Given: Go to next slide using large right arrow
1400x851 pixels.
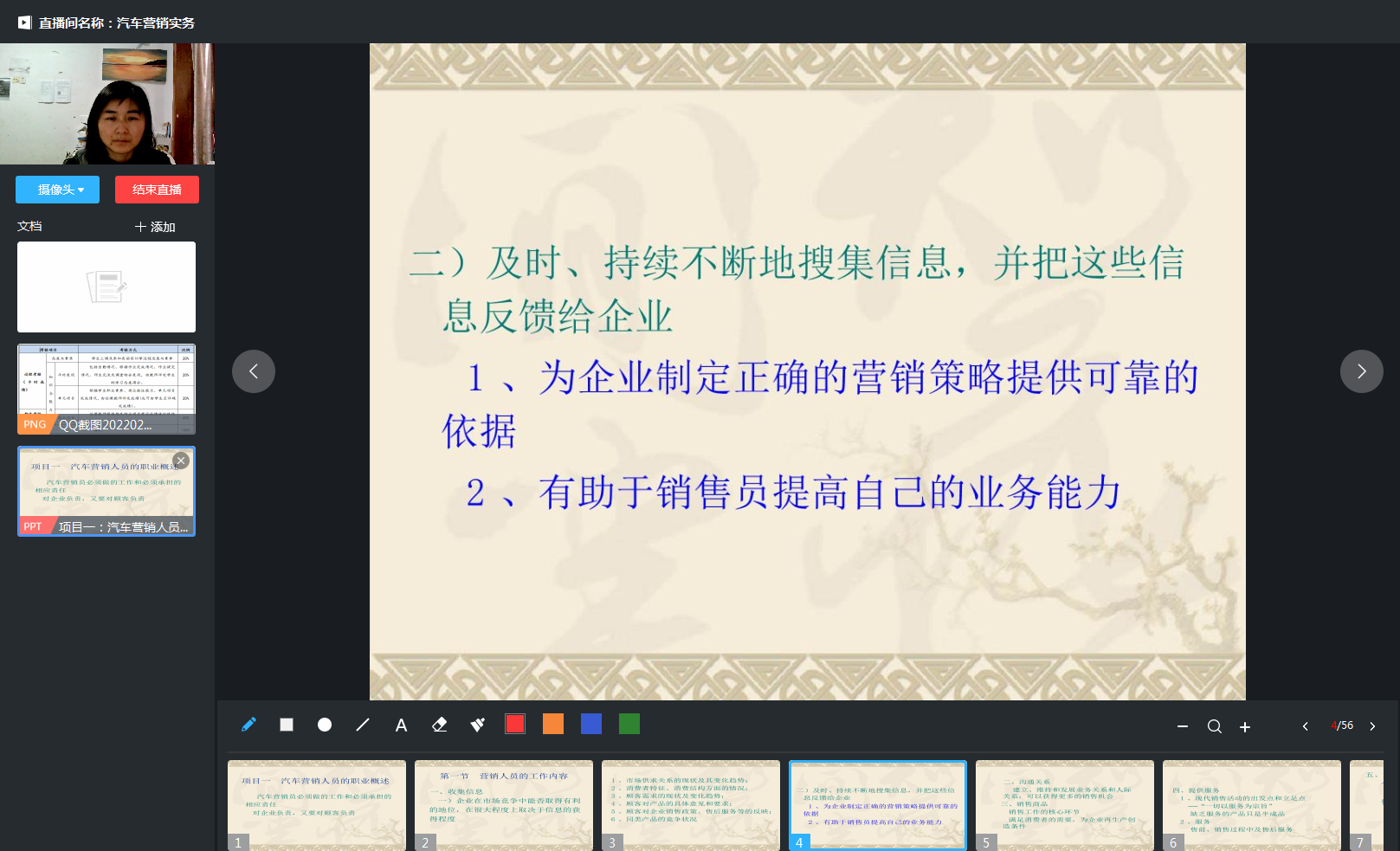Looking at the screenshot, I should (1361, 371).
